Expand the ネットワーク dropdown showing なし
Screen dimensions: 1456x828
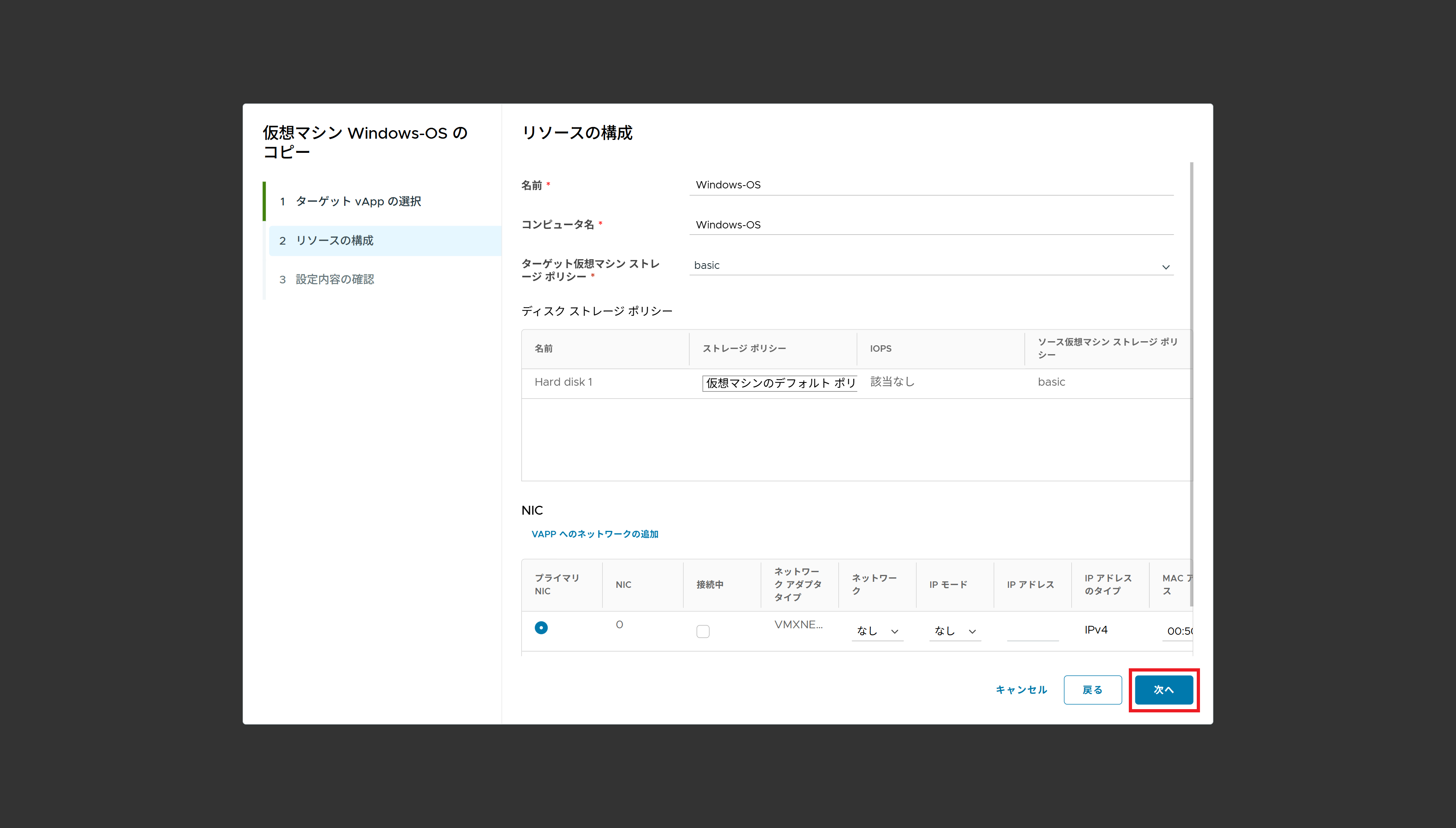(877, 631)
